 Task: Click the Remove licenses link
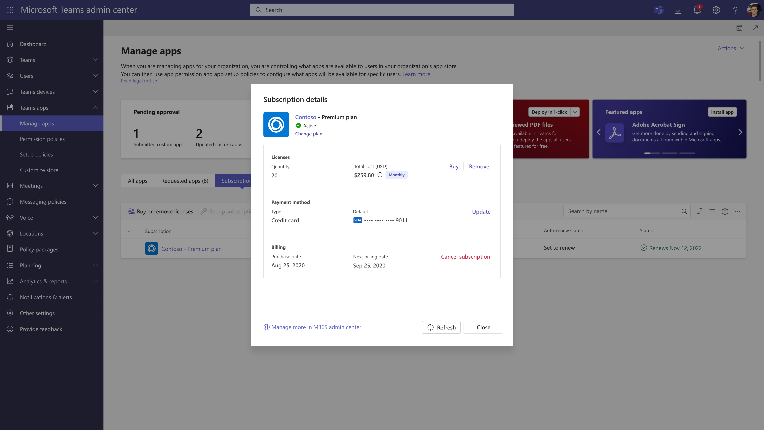point(478,167)
